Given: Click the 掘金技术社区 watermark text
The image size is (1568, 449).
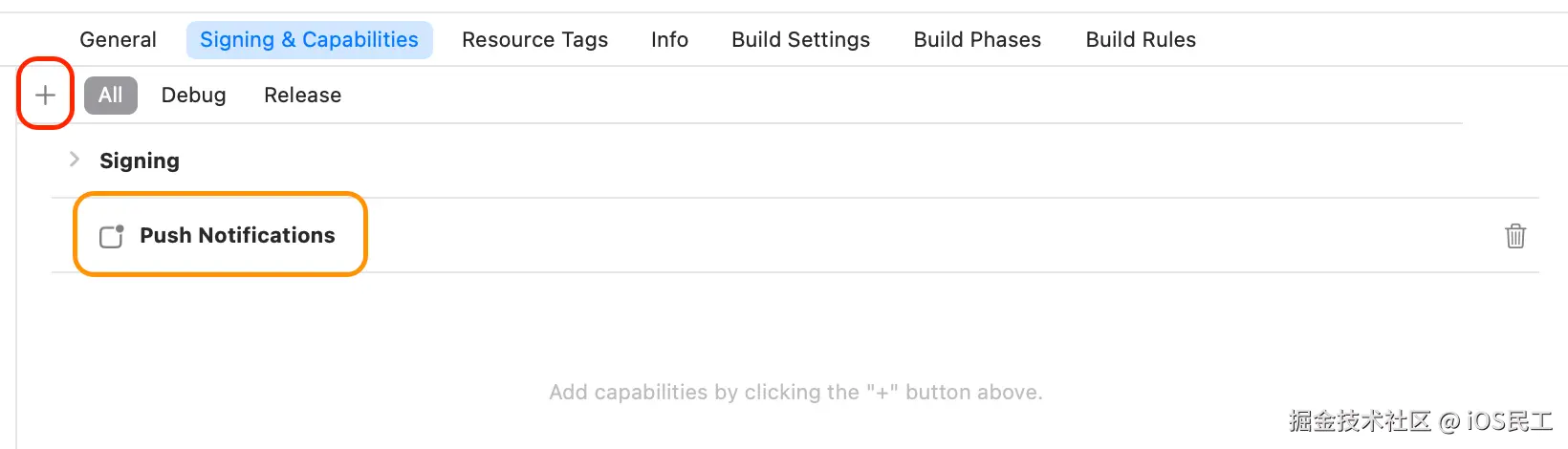Looking at the screenshot, I should pos(1359,421).
